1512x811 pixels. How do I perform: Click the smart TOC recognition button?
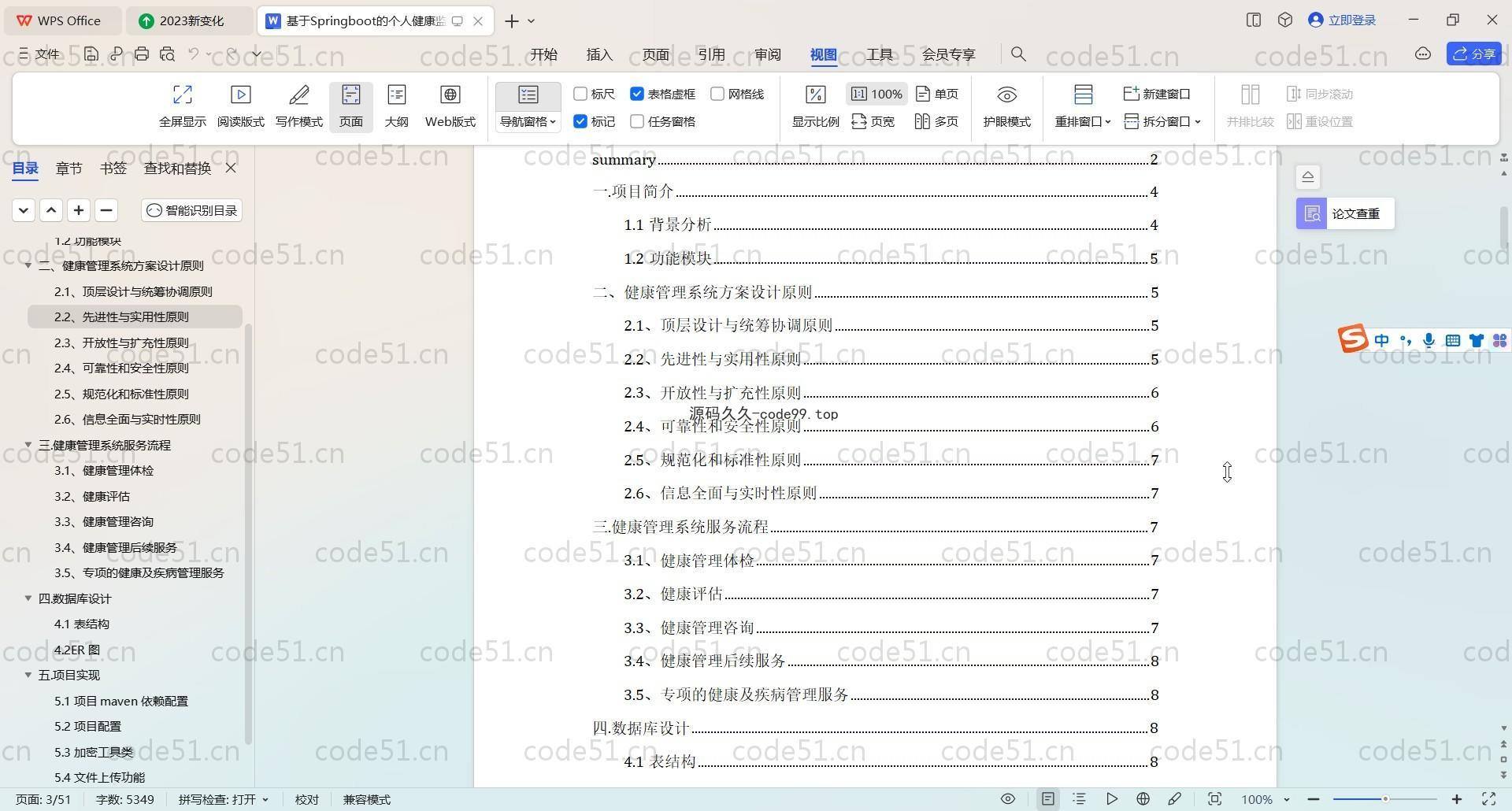pos(192,210)
